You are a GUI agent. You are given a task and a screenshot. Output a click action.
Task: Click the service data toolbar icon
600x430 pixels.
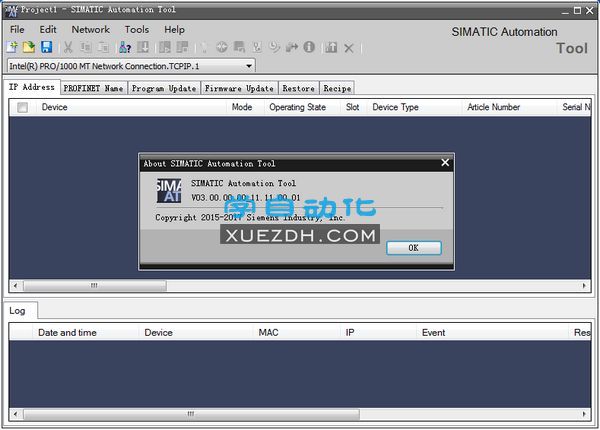(257, 47)
